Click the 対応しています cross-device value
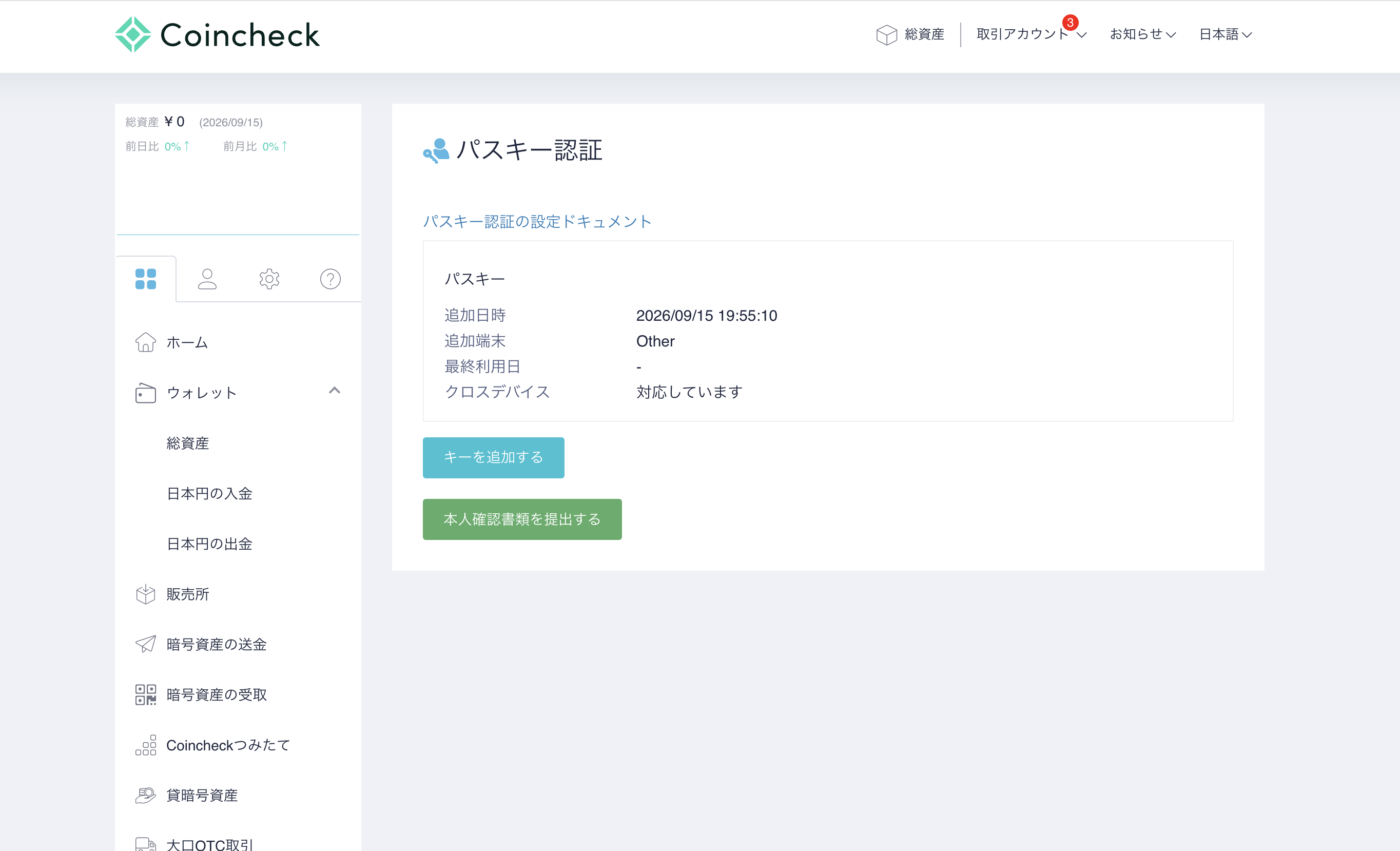This screenshot has height=851, width=1400. [689, 392]
